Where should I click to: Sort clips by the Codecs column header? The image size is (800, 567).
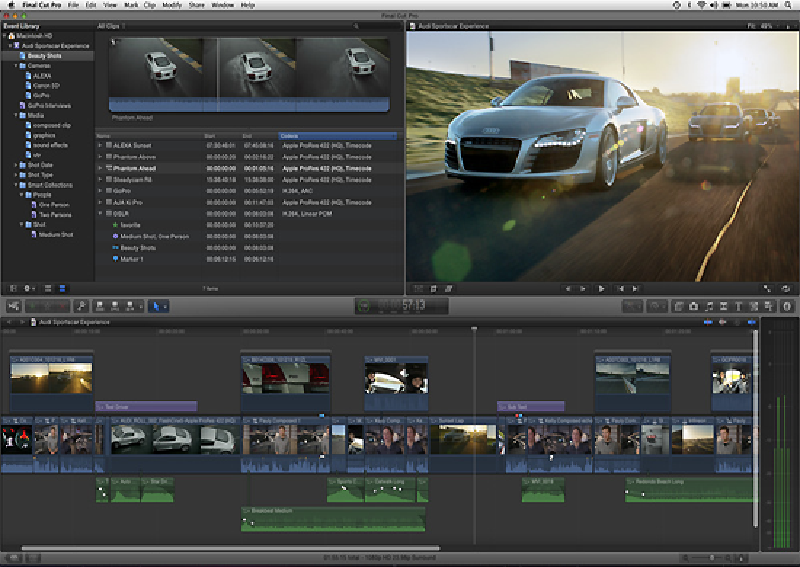(290, 135)
